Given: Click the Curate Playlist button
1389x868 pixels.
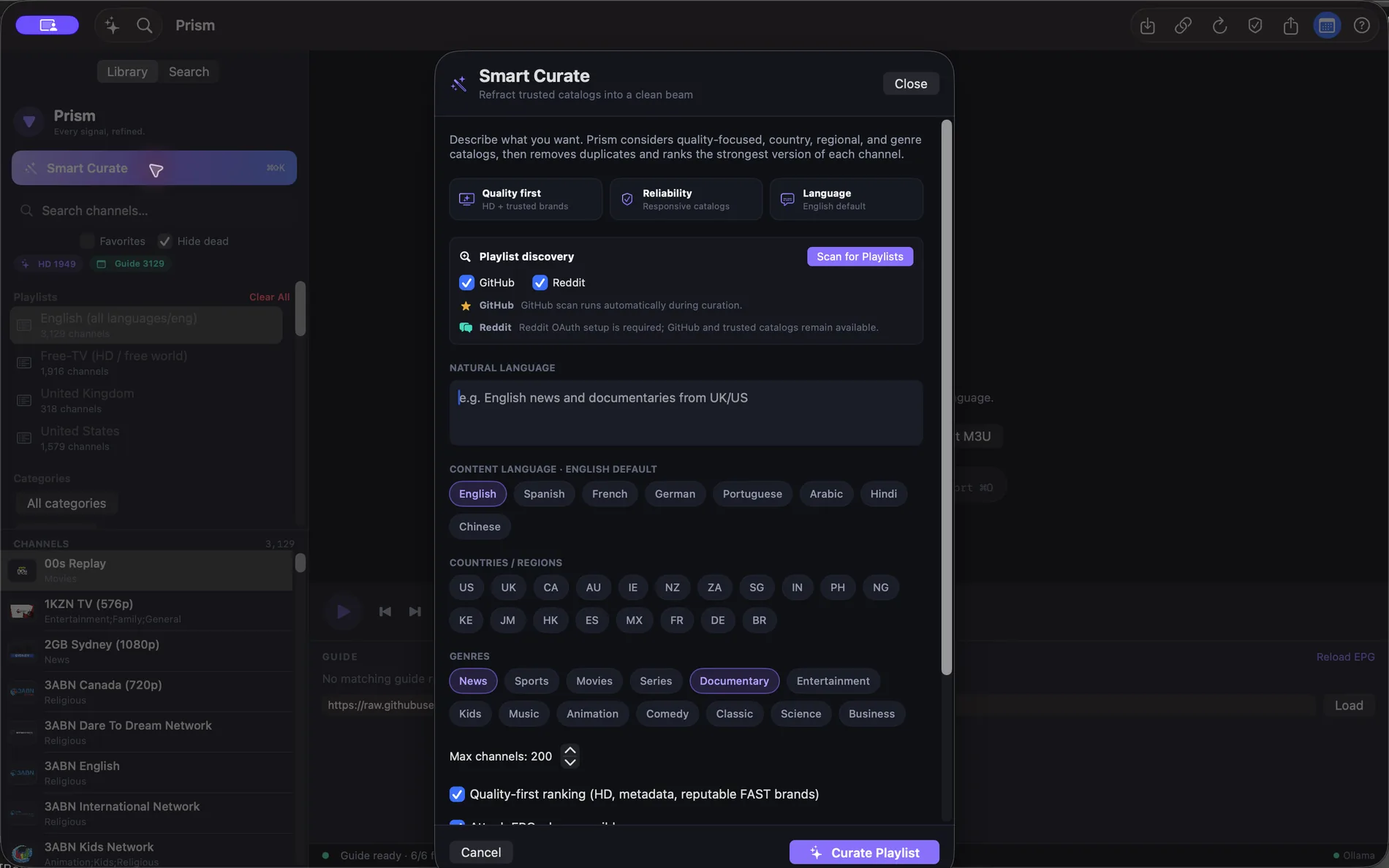Looking at the screenshot, I should 864,853.
